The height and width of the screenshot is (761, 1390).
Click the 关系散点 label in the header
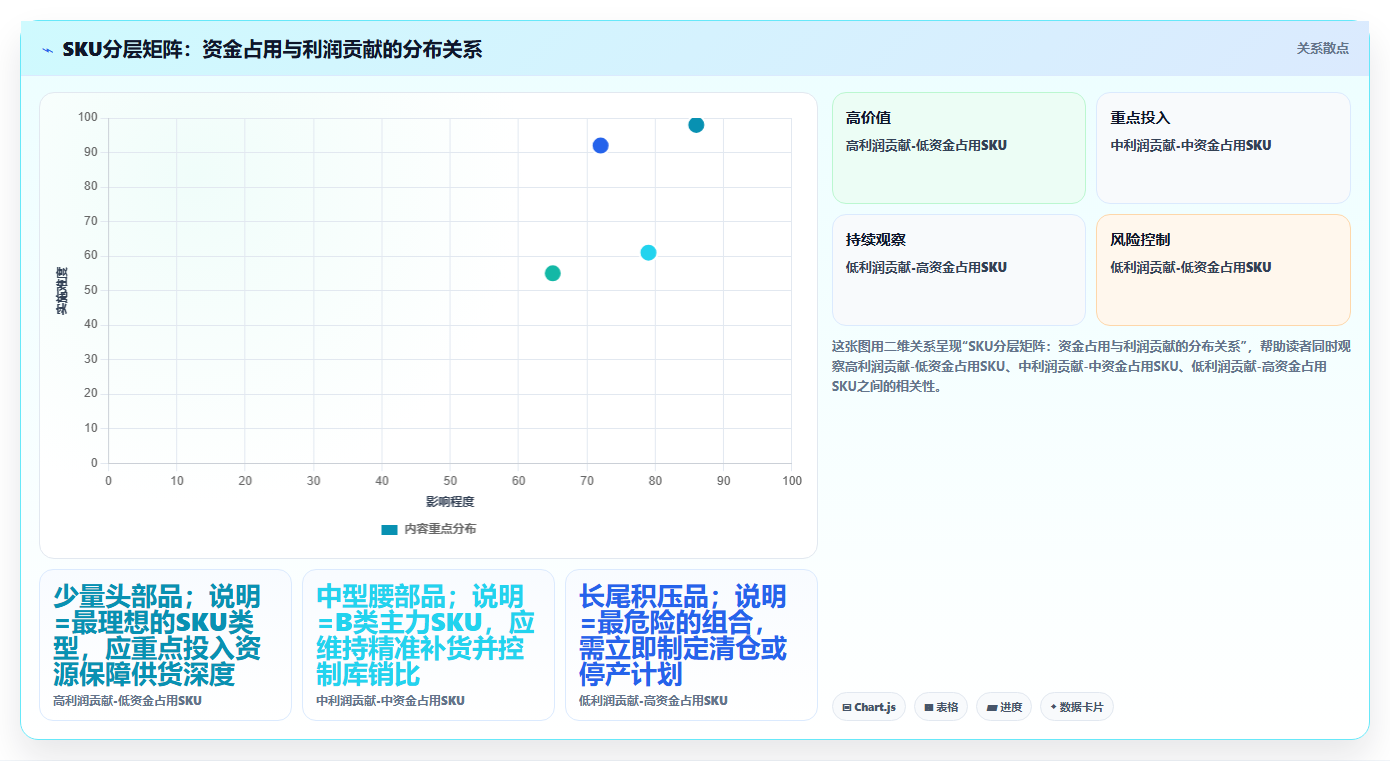click(1323, 48)
